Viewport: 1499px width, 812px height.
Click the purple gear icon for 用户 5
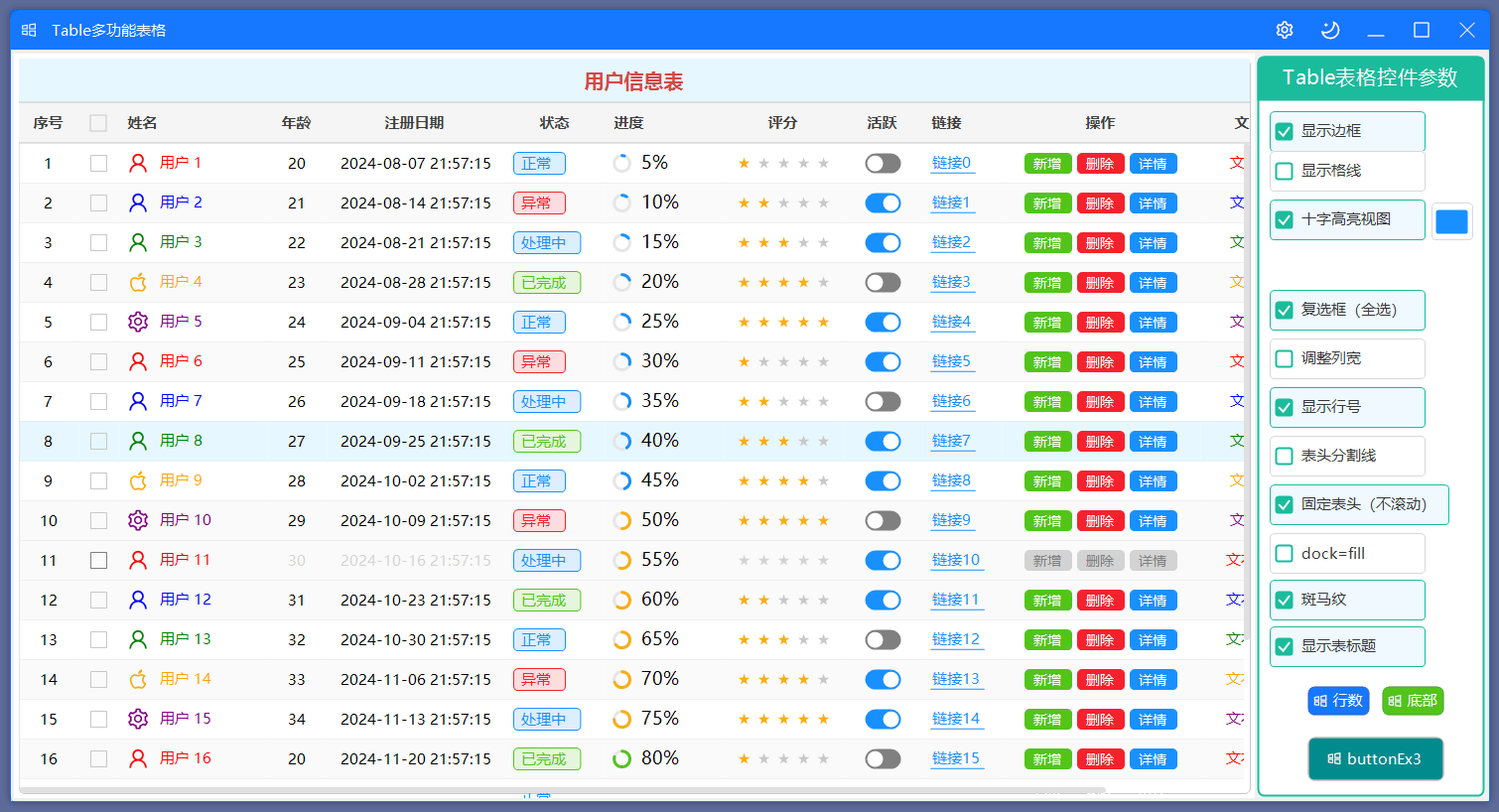pyautogui.click(x=138, y=322)
